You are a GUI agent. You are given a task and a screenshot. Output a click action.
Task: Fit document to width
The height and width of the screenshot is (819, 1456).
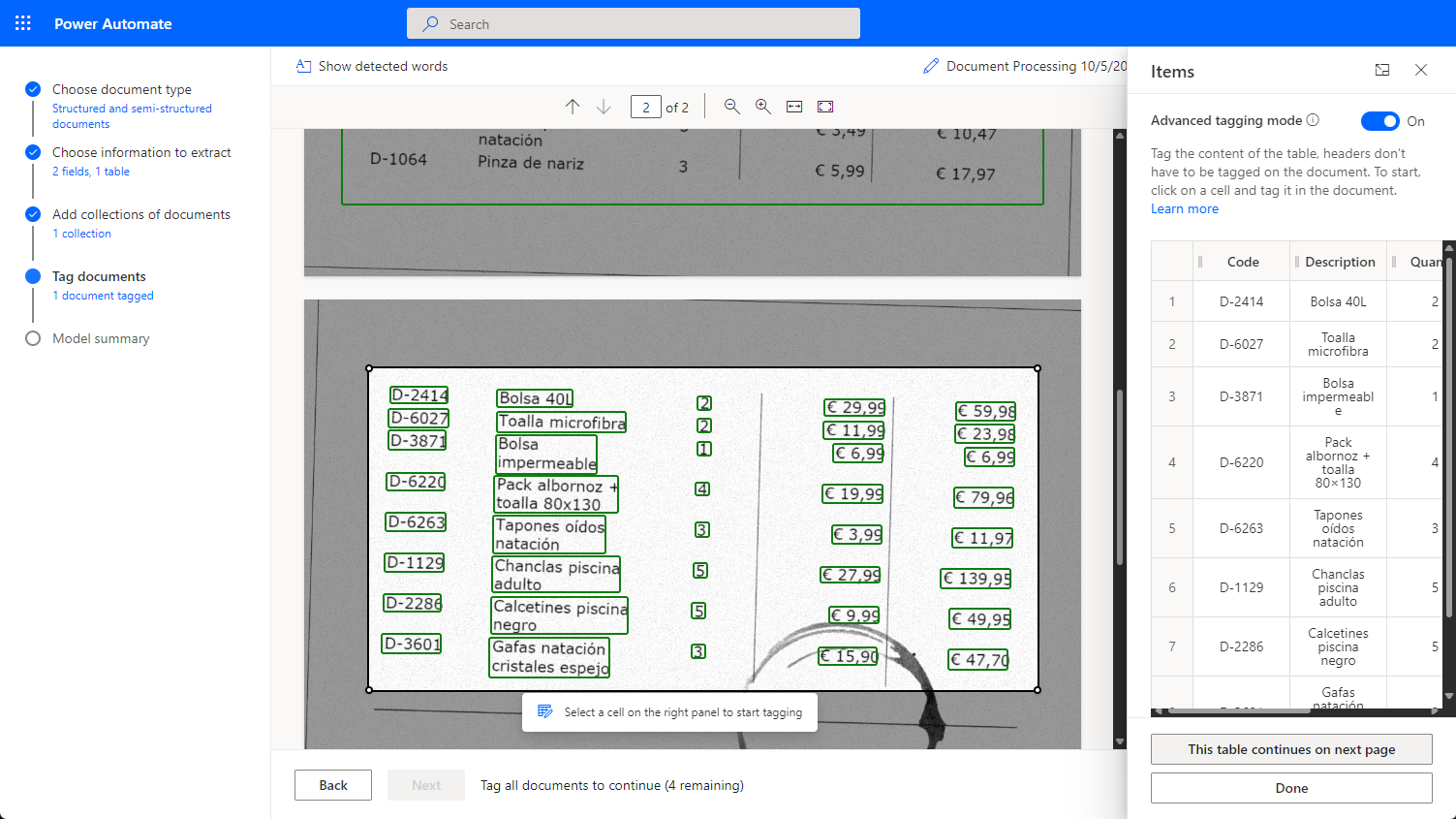pos(794,107)
